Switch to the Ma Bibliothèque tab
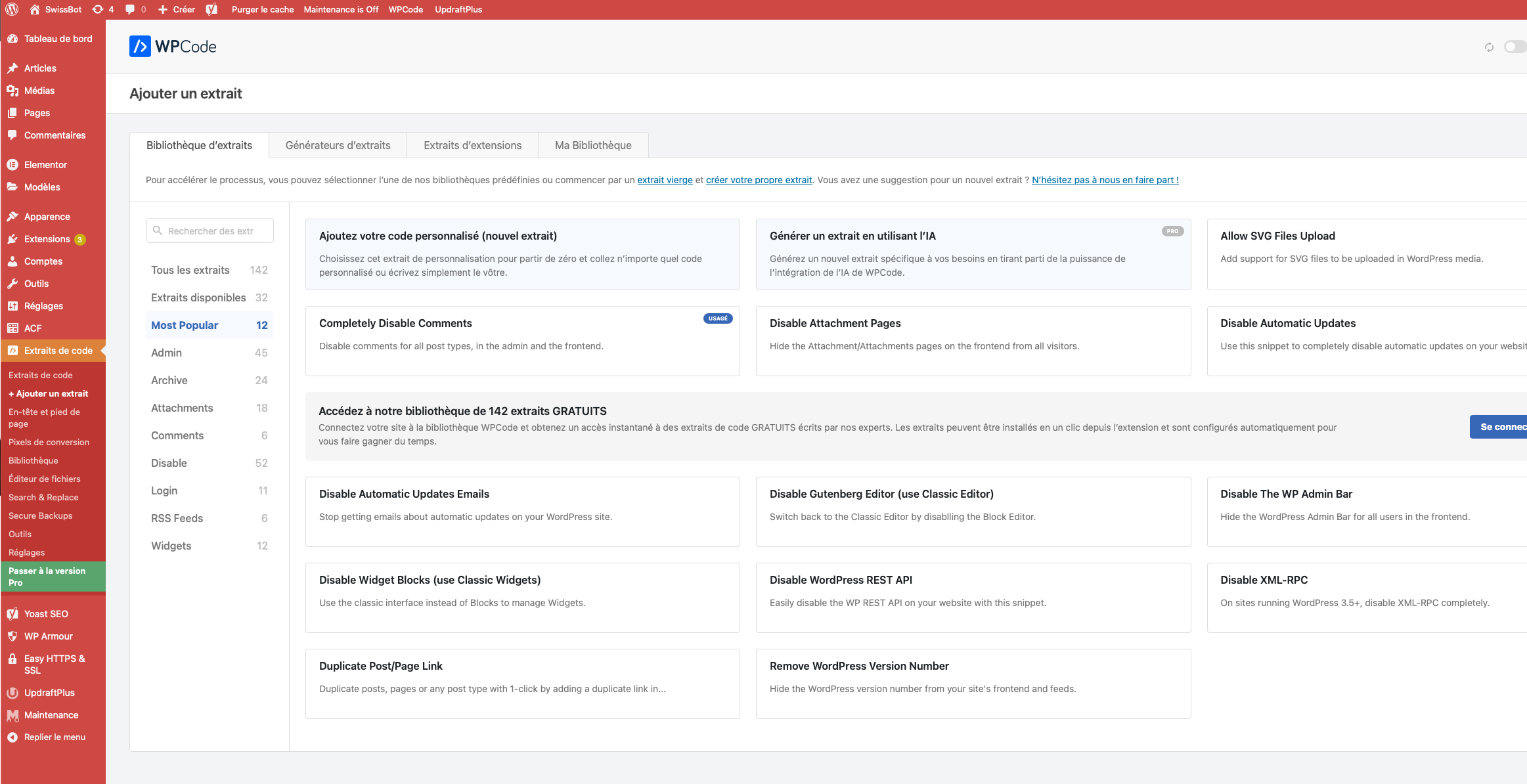Screen dimensions: 1527x784 click(593, 145)
